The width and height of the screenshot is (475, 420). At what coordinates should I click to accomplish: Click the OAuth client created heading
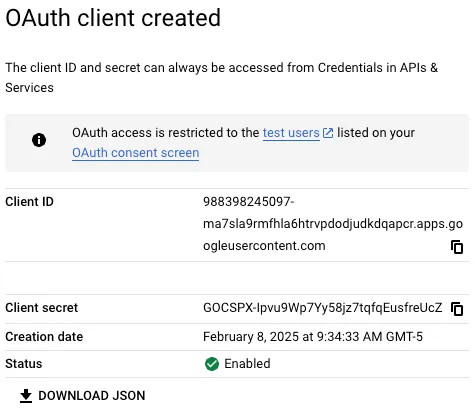[113, 18]
